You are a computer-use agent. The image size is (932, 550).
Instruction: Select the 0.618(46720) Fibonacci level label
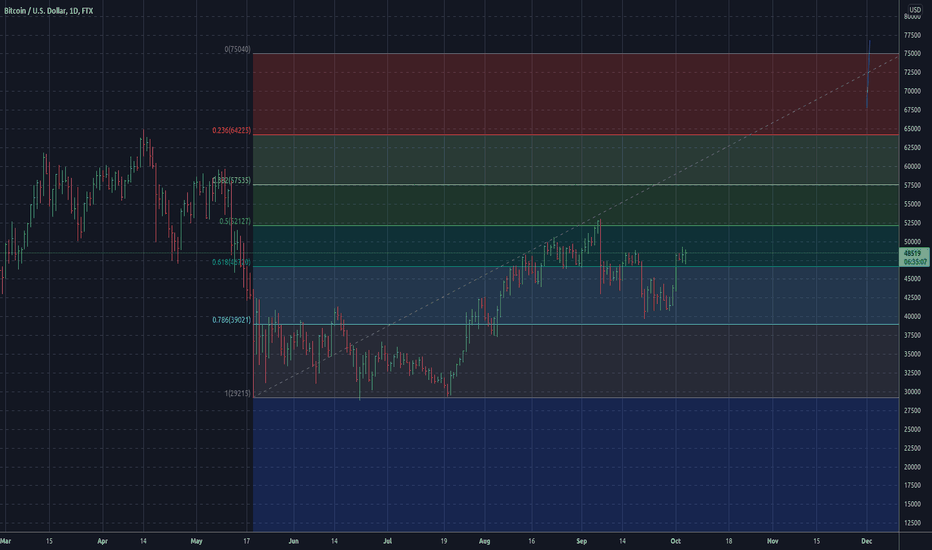[232, 262]
